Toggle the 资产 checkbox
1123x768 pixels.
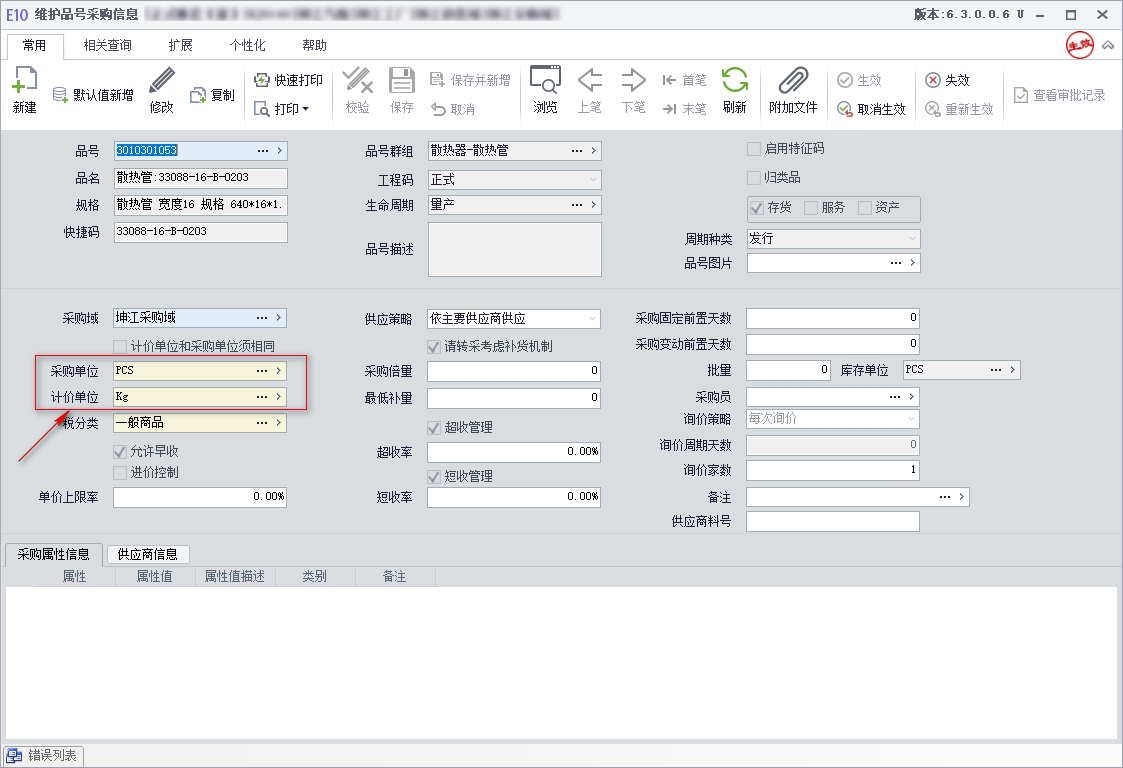(x=864, y=208)
